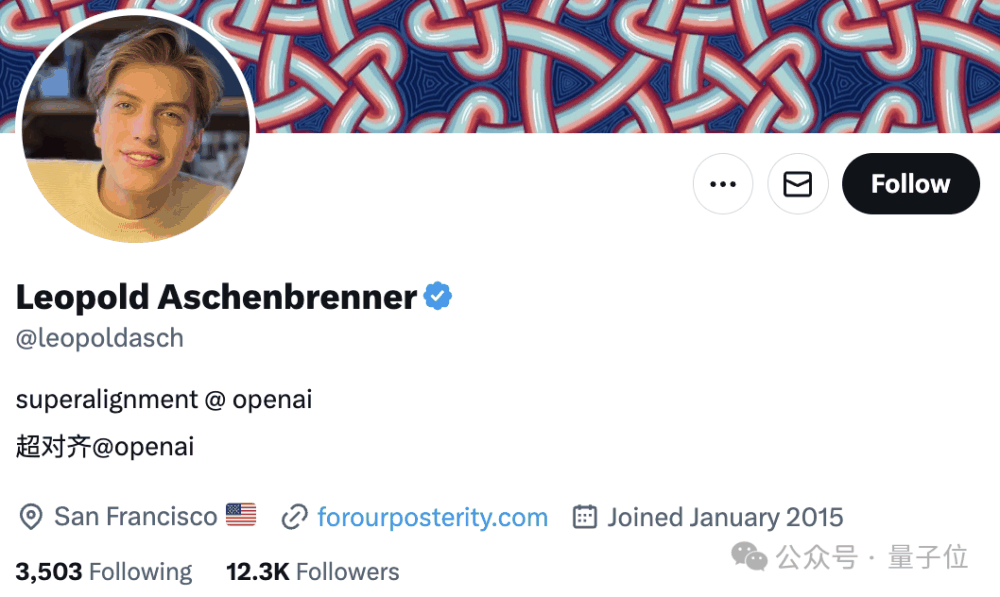View the 12.3K Followers list
Screen dimensions: 1000x597
click(x=312, y=572)
